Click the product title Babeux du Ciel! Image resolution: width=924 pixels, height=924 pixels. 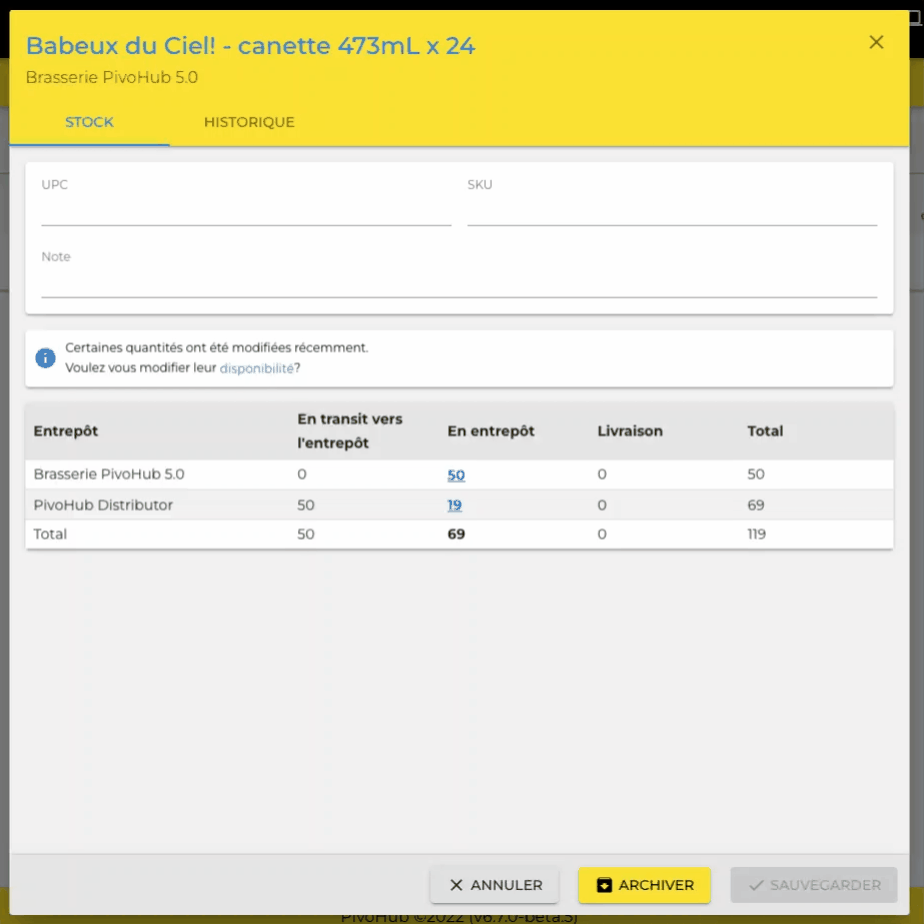point(250,45)
